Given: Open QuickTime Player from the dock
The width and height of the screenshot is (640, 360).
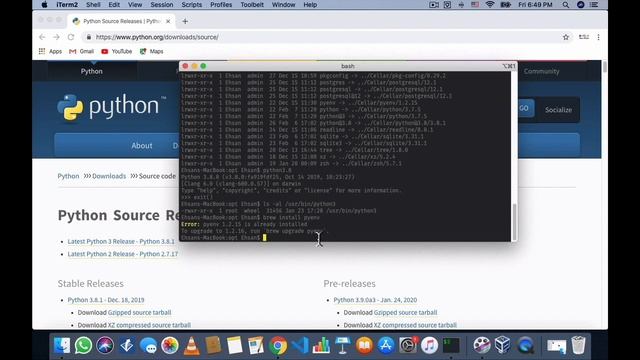Looking at the screenshot, I should (525, 345).
